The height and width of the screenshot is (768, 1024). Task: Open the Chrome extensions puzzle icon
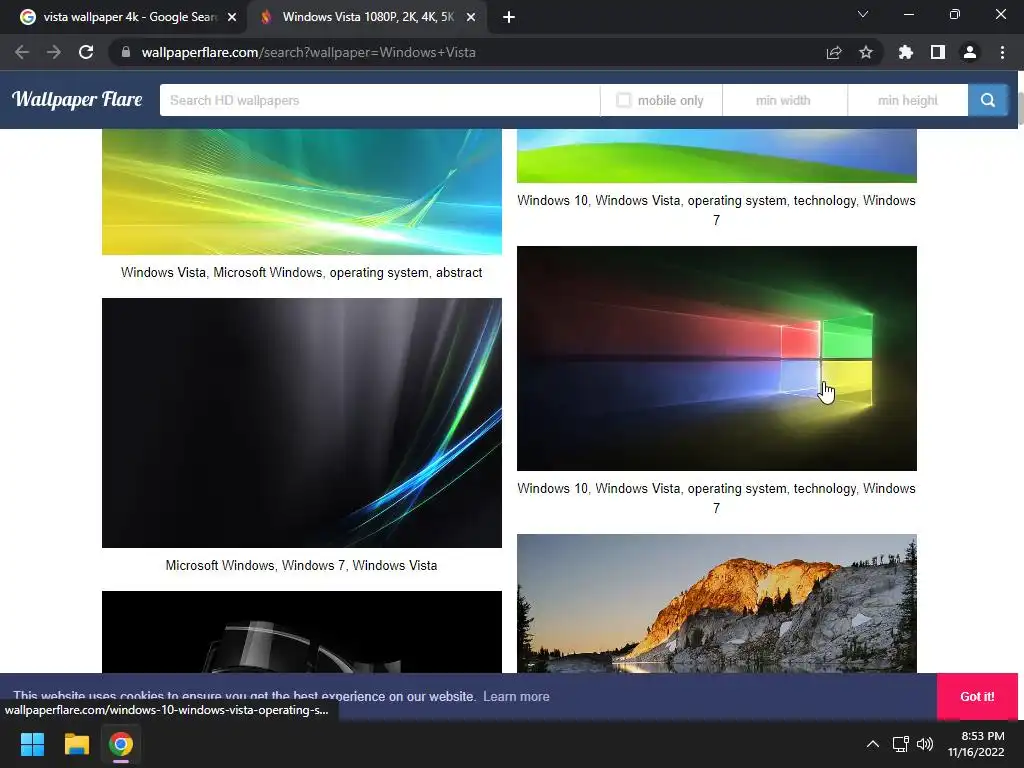click(x=905, y=52)
